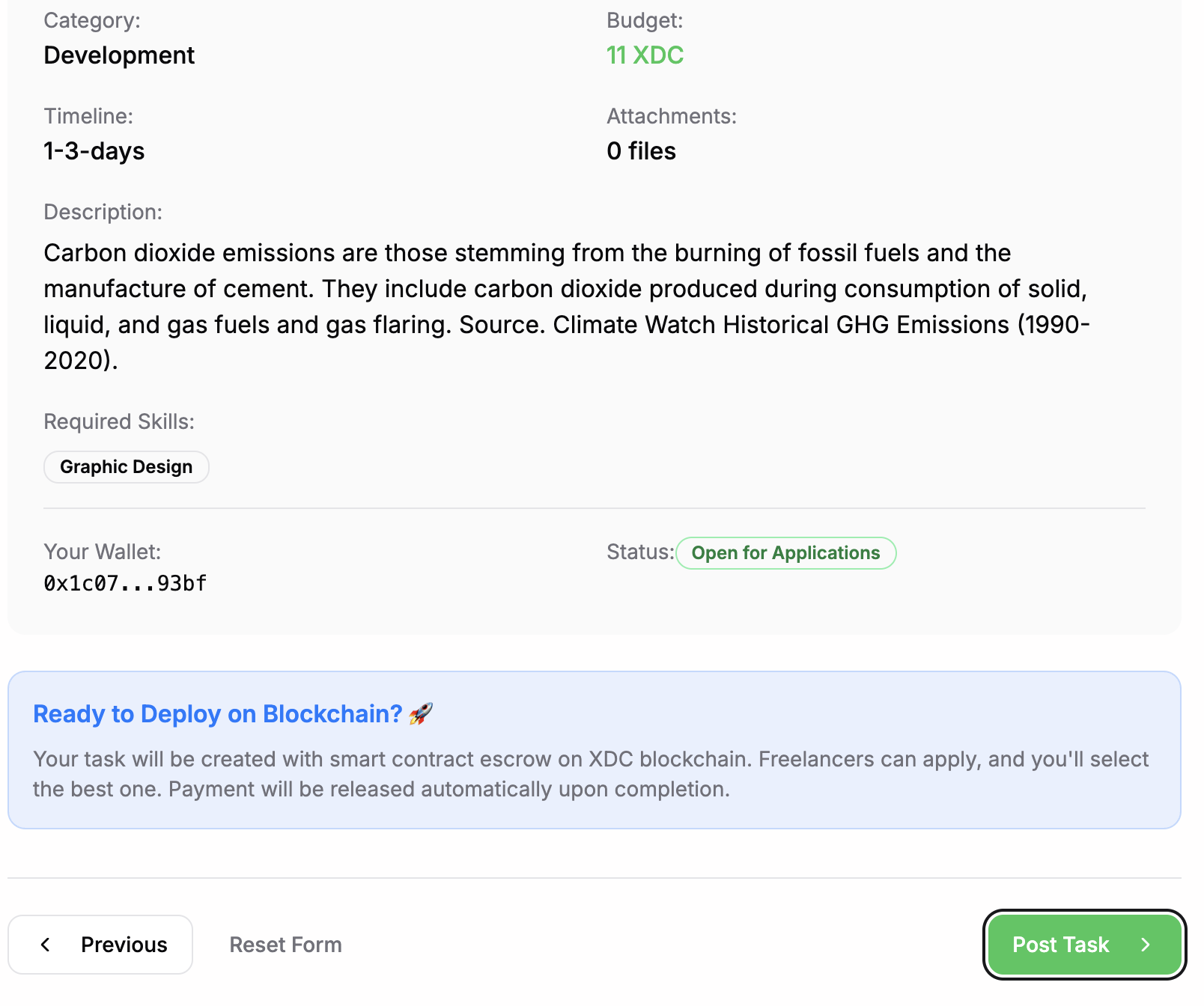Click the right chevron on Post Task
1204x1006 pixels.
1145,945
